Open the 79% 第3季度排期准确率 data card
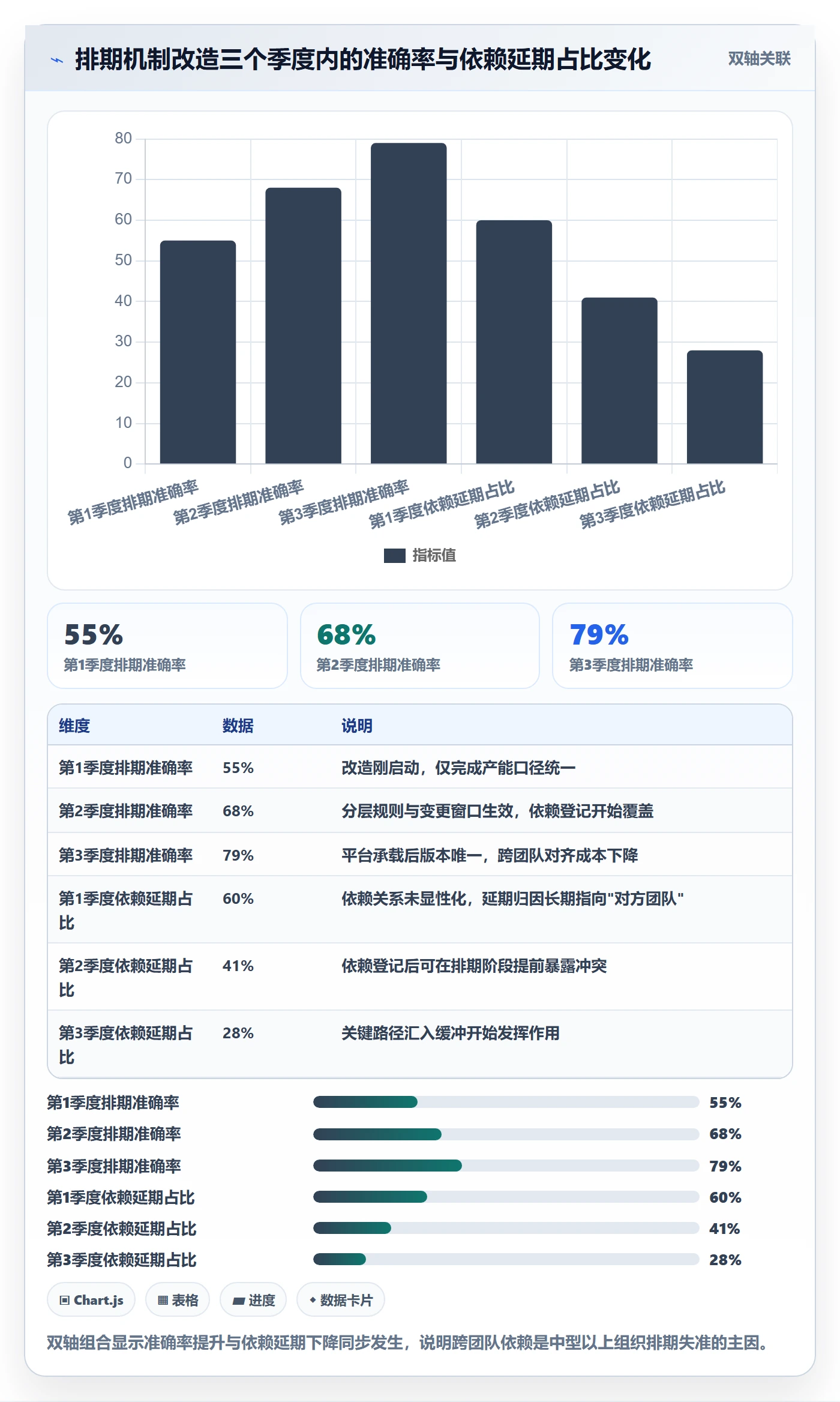This screenshot has width=840, height=1402. 673,646
